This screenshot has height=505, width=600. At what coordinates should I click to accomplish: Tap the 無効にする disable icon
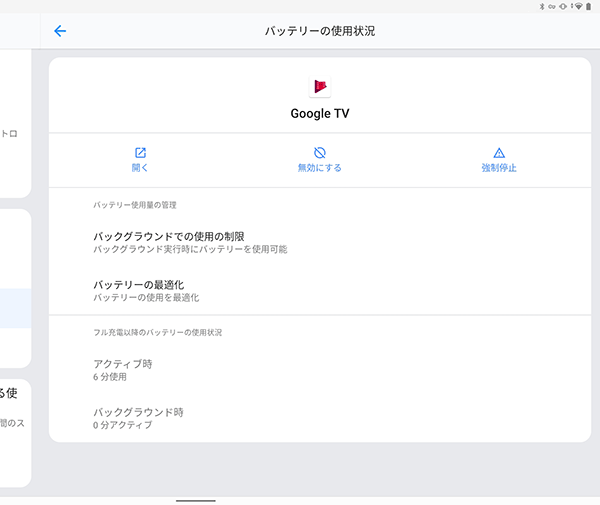(x=320, y=153)
